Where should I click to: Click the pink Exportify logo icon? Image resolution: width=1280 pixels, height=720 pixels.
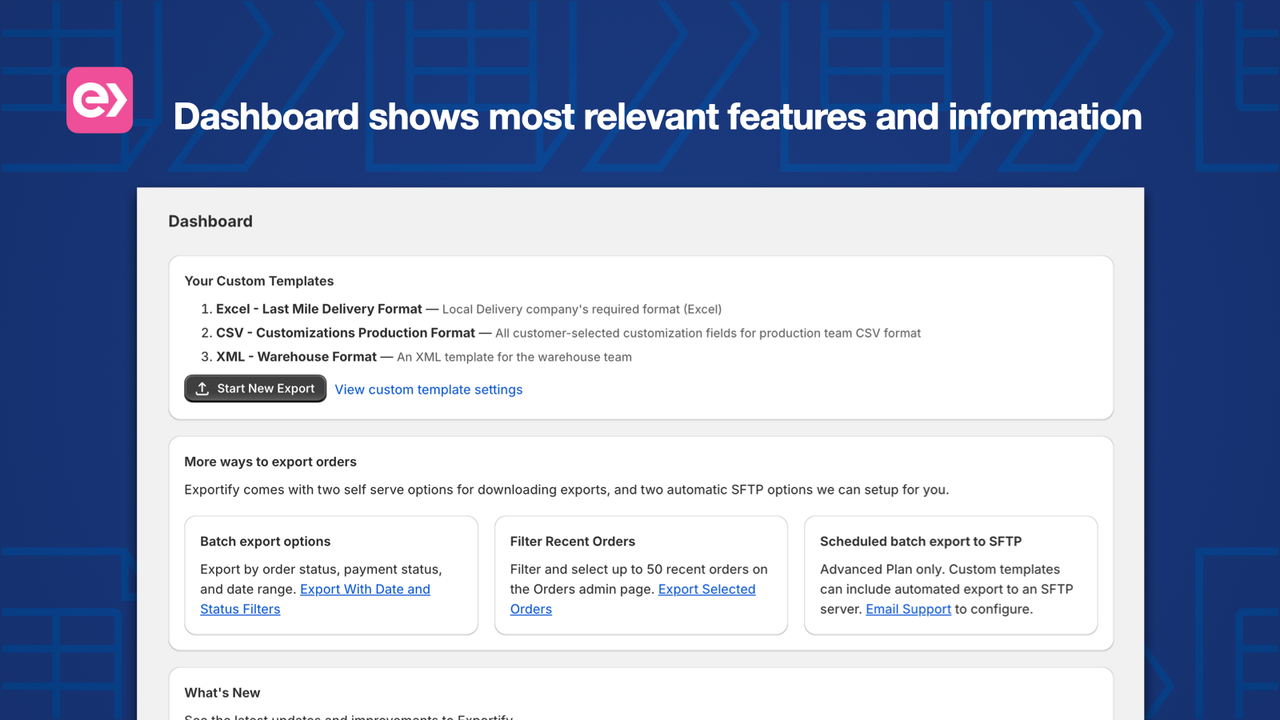tap(100, 100)
